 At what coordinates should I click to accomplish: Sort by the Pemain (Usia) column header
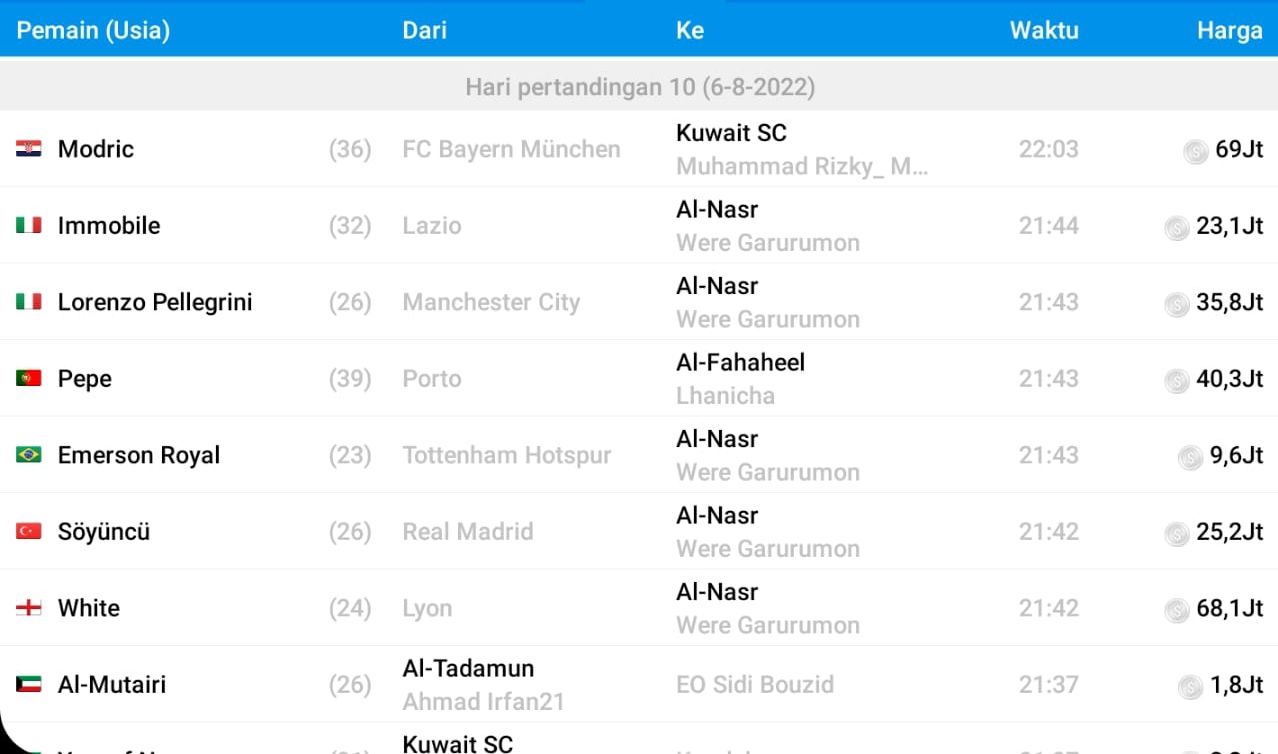(93, 30)
